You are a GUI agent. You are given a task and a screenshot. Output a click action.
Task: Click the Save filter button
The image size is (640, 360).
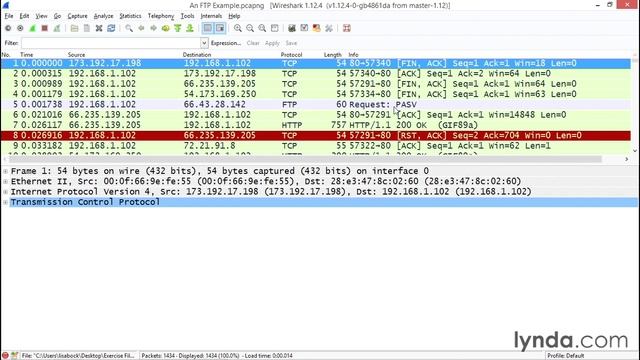point(291,43)
